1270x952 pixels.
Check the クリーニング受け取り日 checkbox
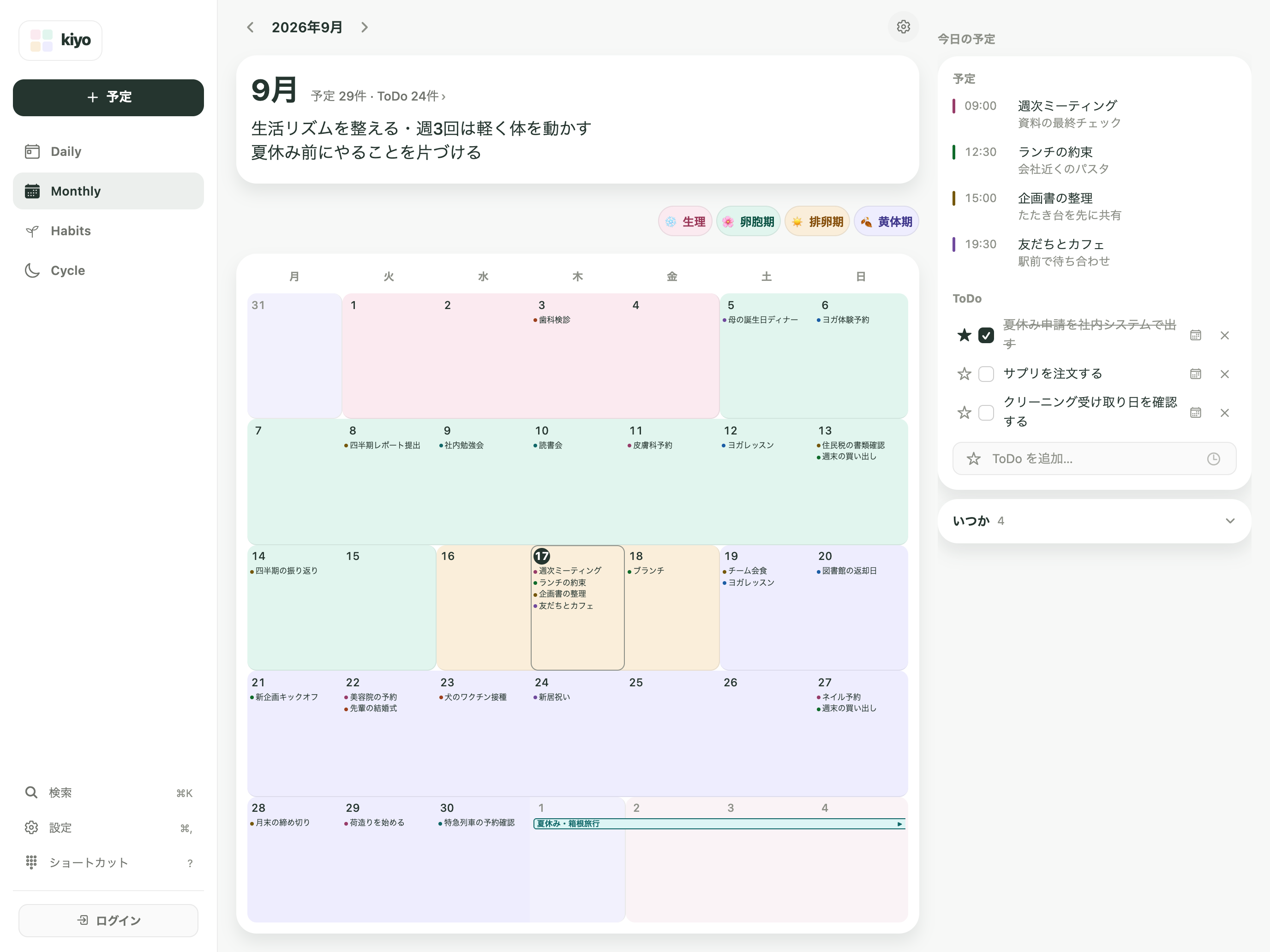tap(986, 412)
